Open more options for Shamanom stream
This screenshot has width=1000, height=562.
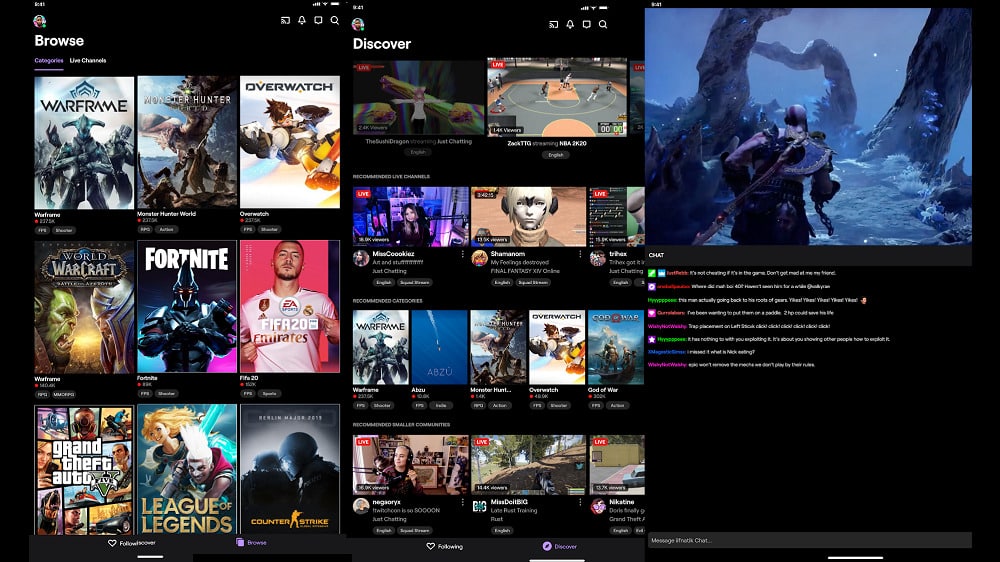tap(580, 254)
